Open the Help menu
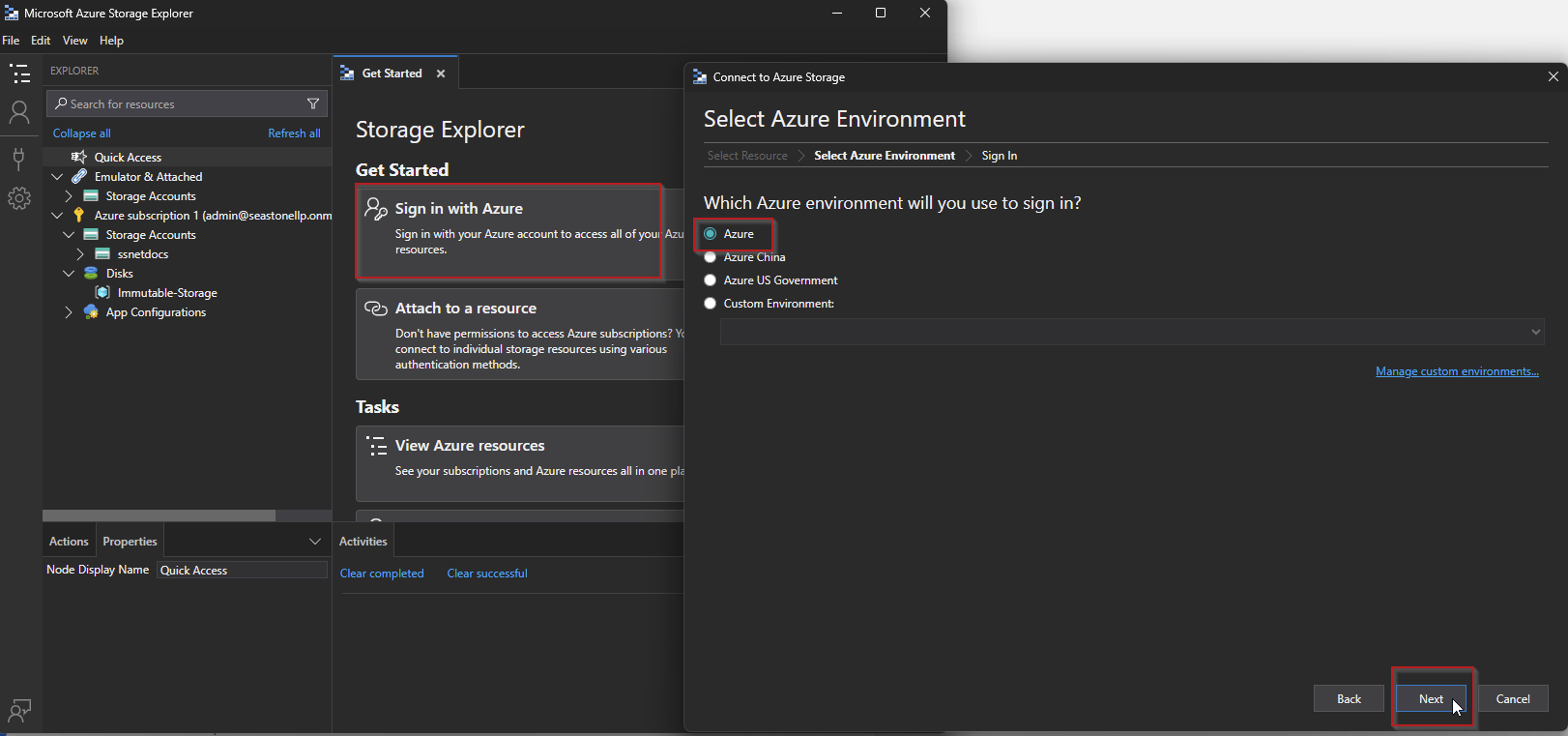Image resolution: width=1568 pixels, height=736 pixels. 111,41
